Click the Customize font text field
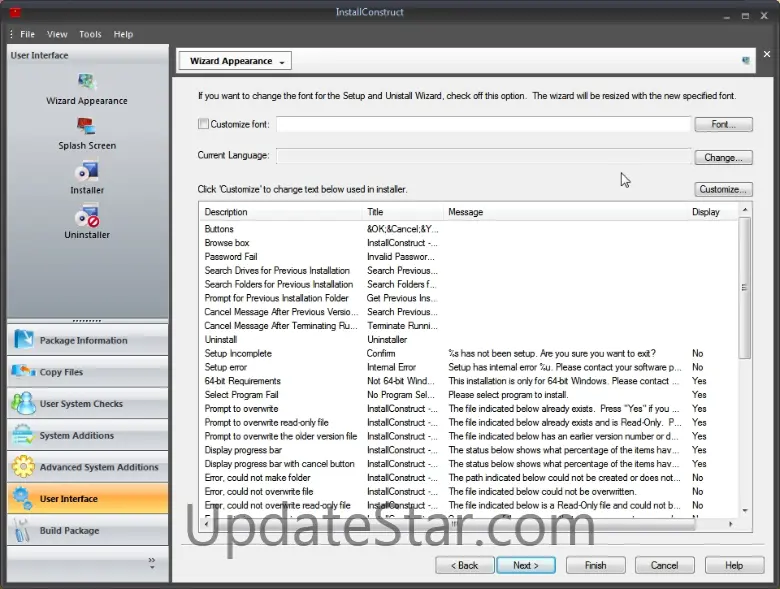Image resolution: width=780 pixels, height=589 pixels. coord(484,124)
